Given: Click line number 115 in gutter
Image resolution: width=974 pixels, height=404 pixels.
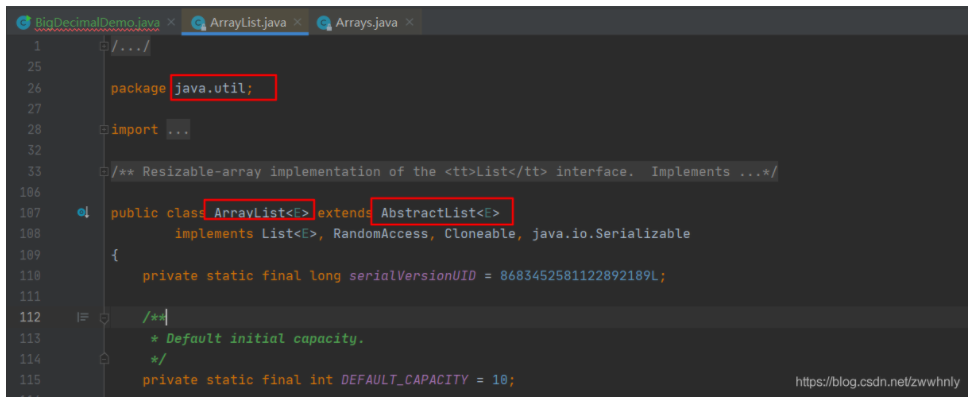Looking at the screenshot, I should (x=30, y=379).
